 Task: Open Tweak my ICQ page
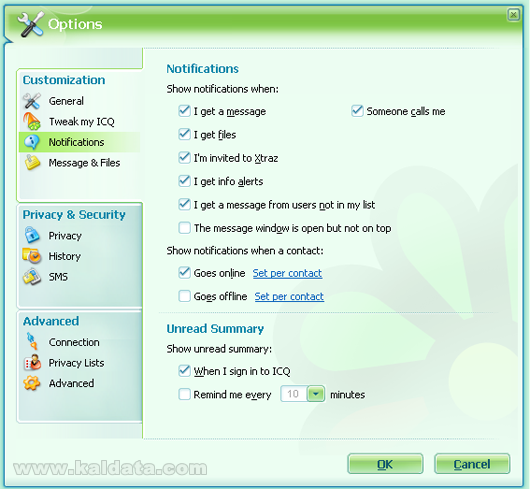coord(81,122)
